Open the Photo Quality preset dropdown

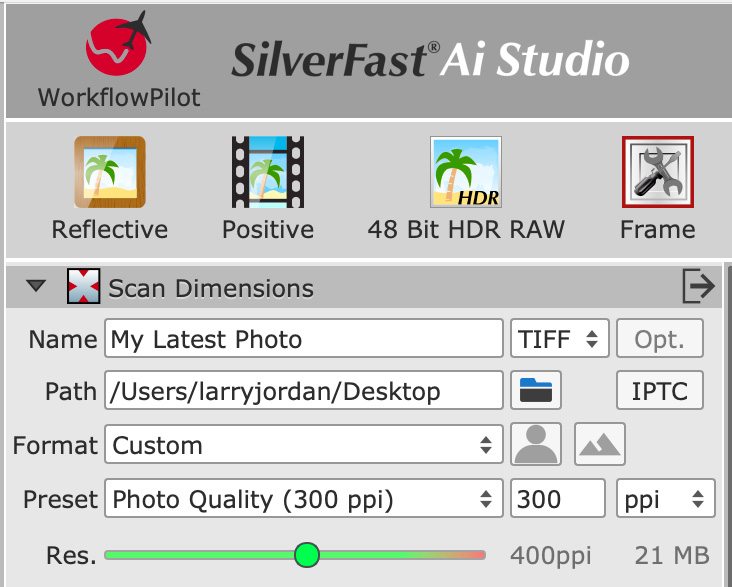(304, 498)
